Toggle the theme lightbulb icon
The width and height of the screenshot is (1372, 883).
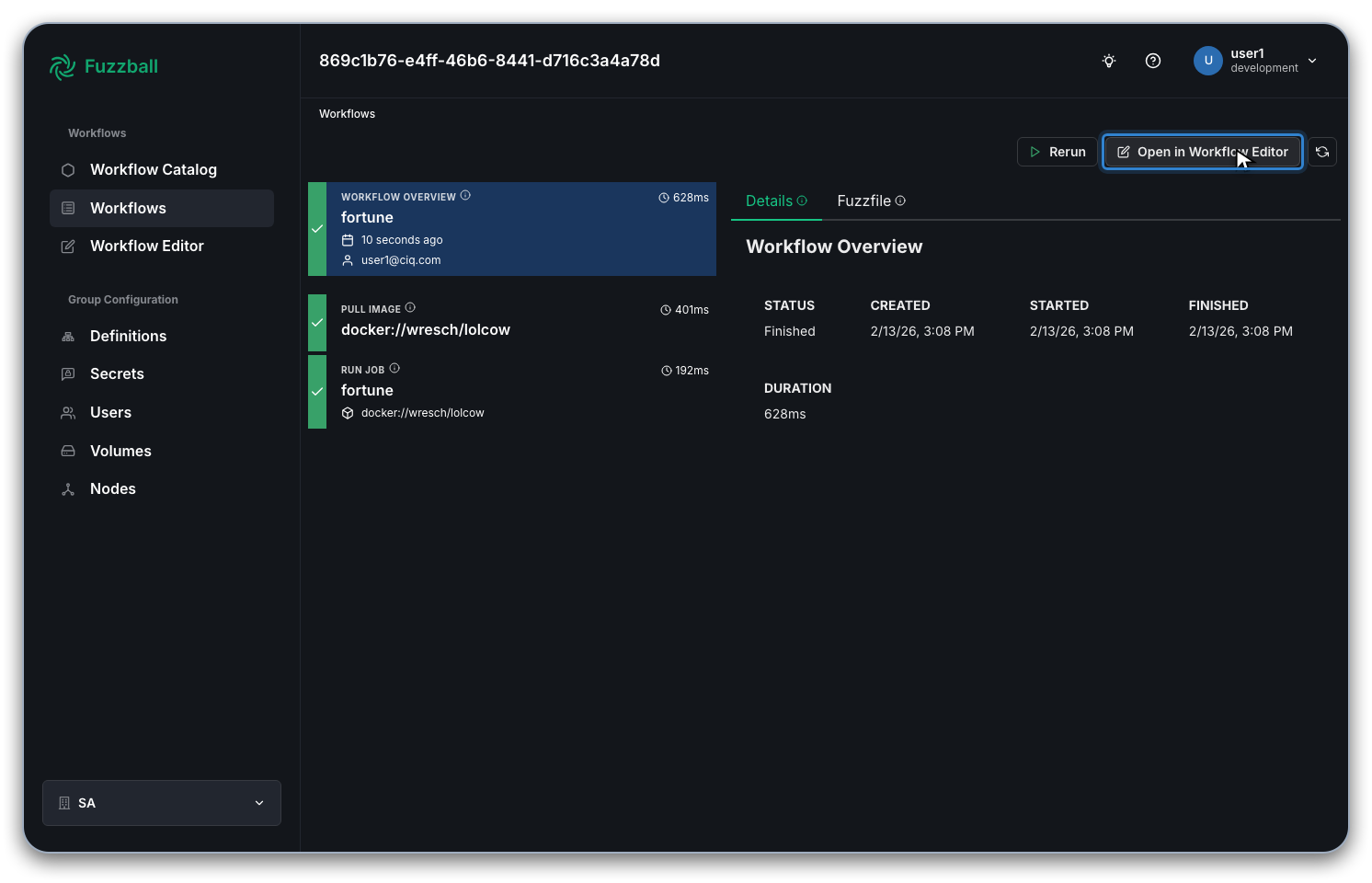tap(1108, 61)
